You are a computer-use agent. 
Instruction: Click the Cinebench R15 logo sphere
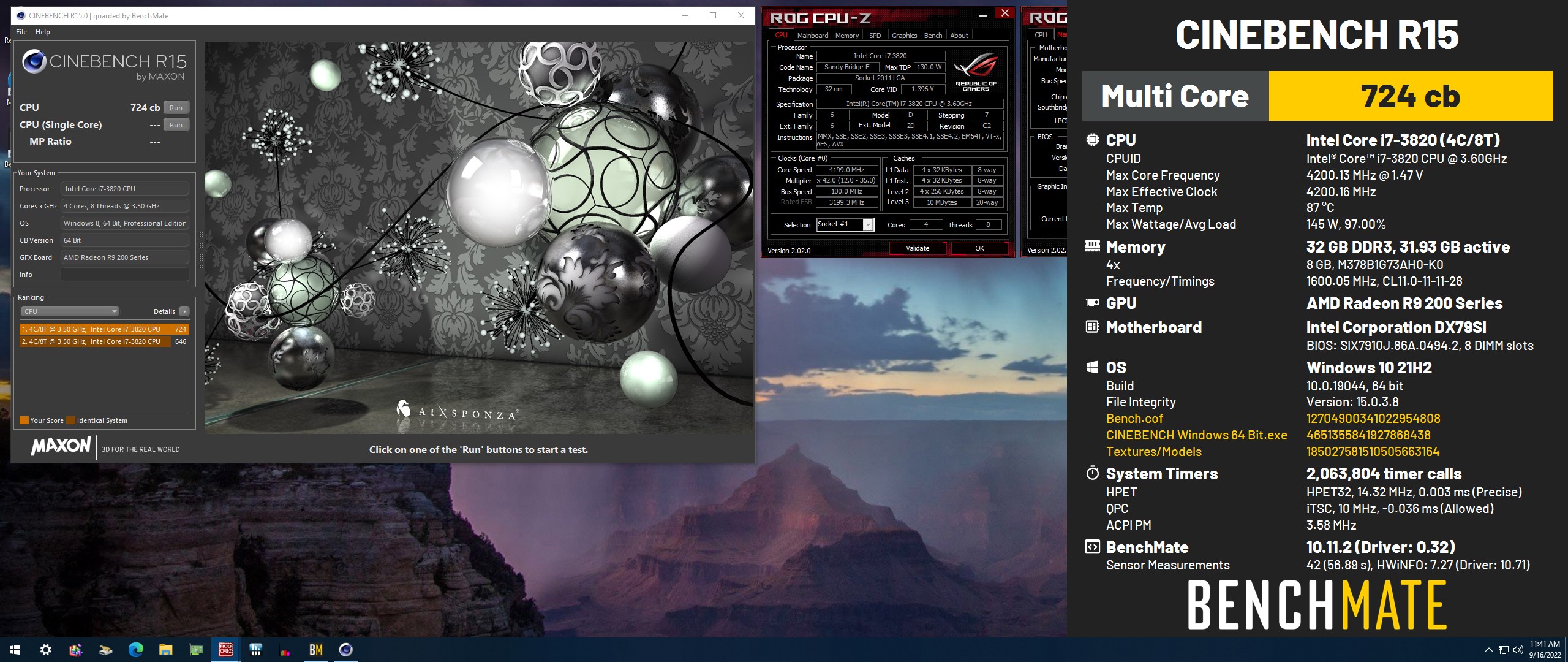[34, 62]
